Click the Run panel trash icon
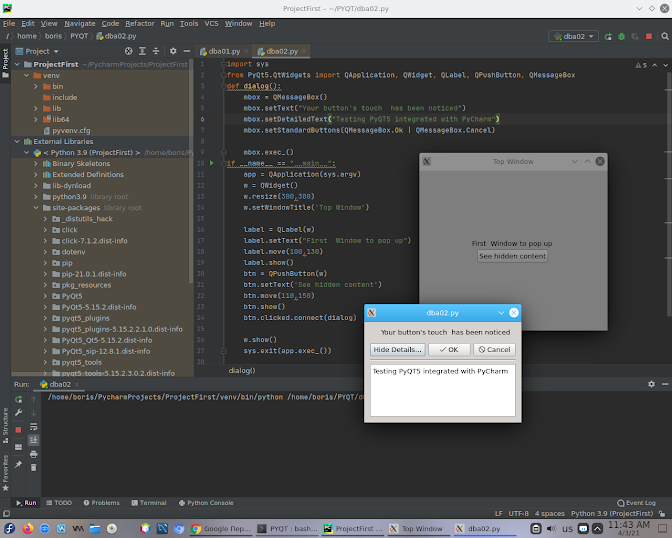The image size is (672, 538). (x=34, y=467)
